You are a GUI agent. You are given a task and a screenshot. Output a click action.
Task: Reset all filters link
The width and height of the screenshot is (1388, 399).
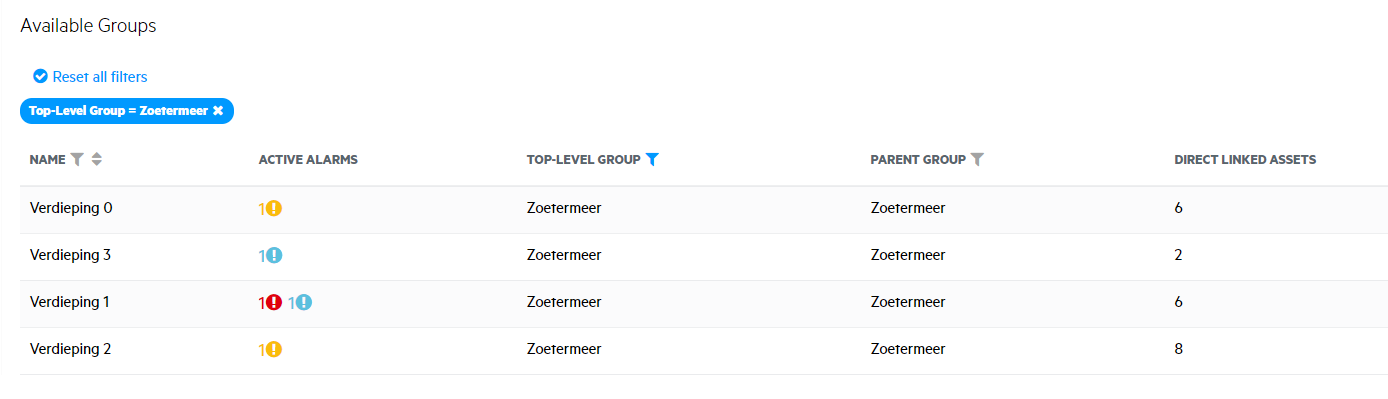coord(100,76)
